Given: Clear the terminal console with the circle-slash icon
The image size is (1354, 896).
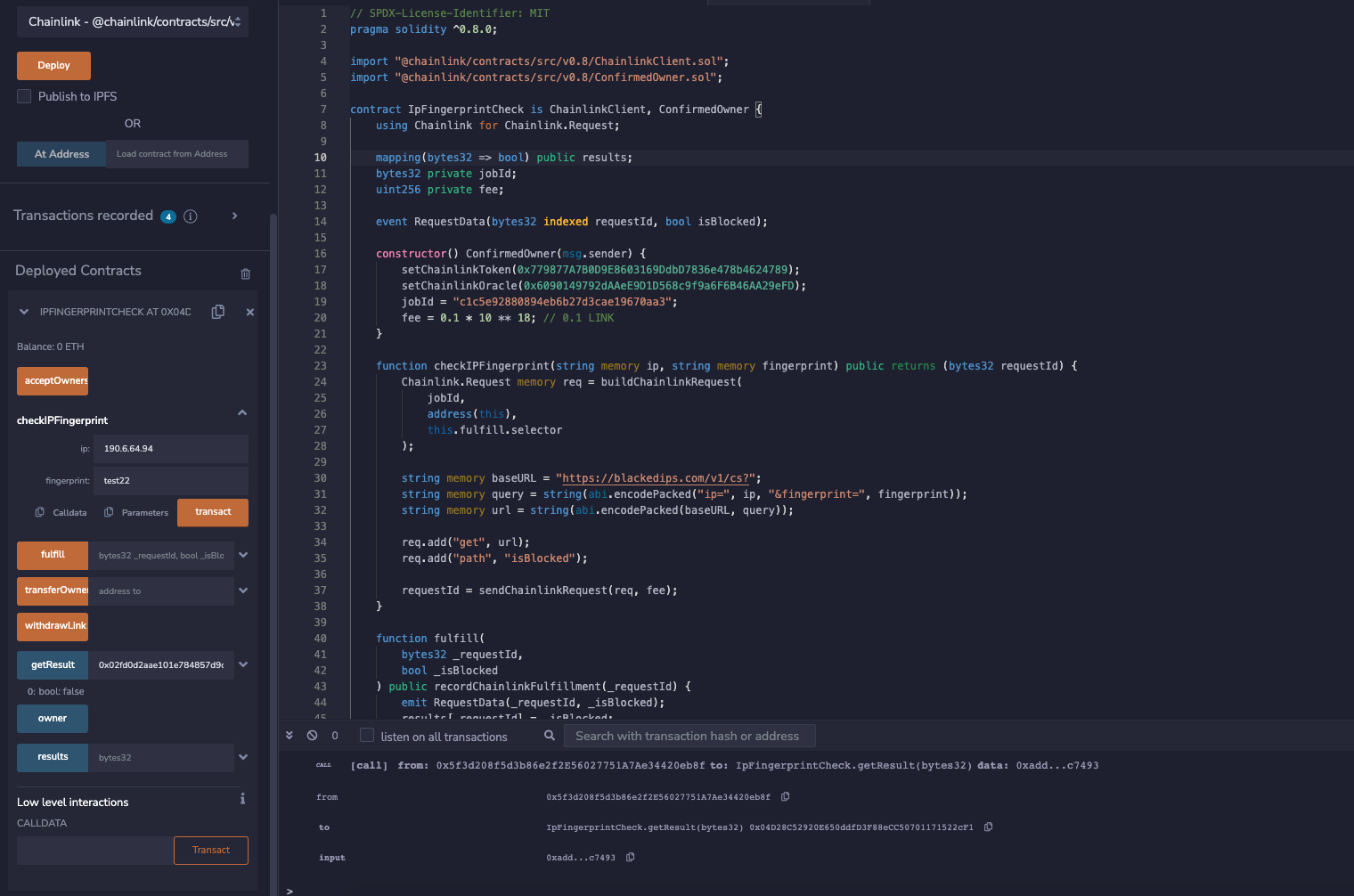Looking at the screenshot, I should click(313, 736).
